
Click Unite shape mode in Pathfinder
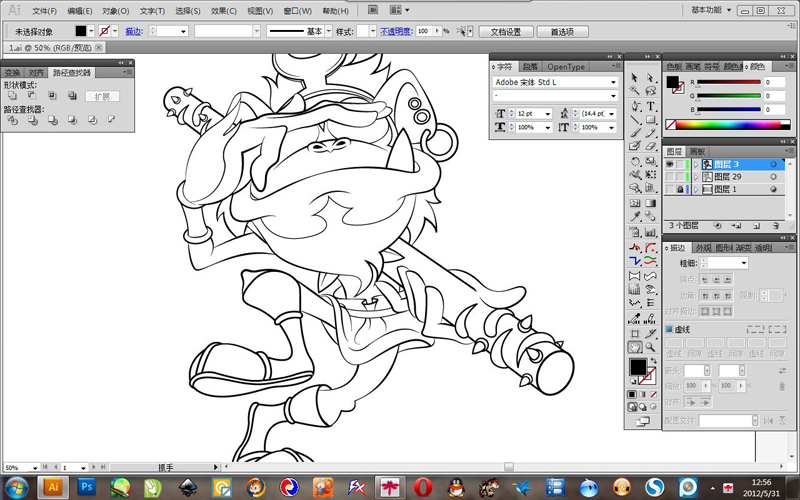point(12,95)
